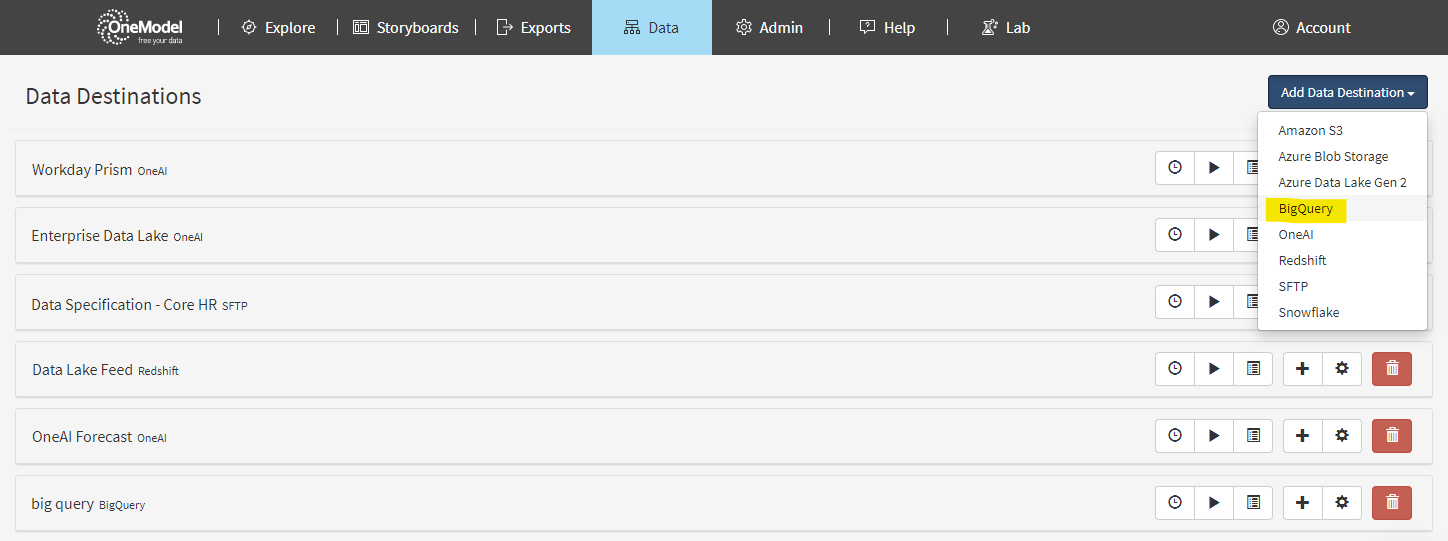Switch to the Storyboards tab
Screen dimensions: 1448x541
(x=406, y=27)
